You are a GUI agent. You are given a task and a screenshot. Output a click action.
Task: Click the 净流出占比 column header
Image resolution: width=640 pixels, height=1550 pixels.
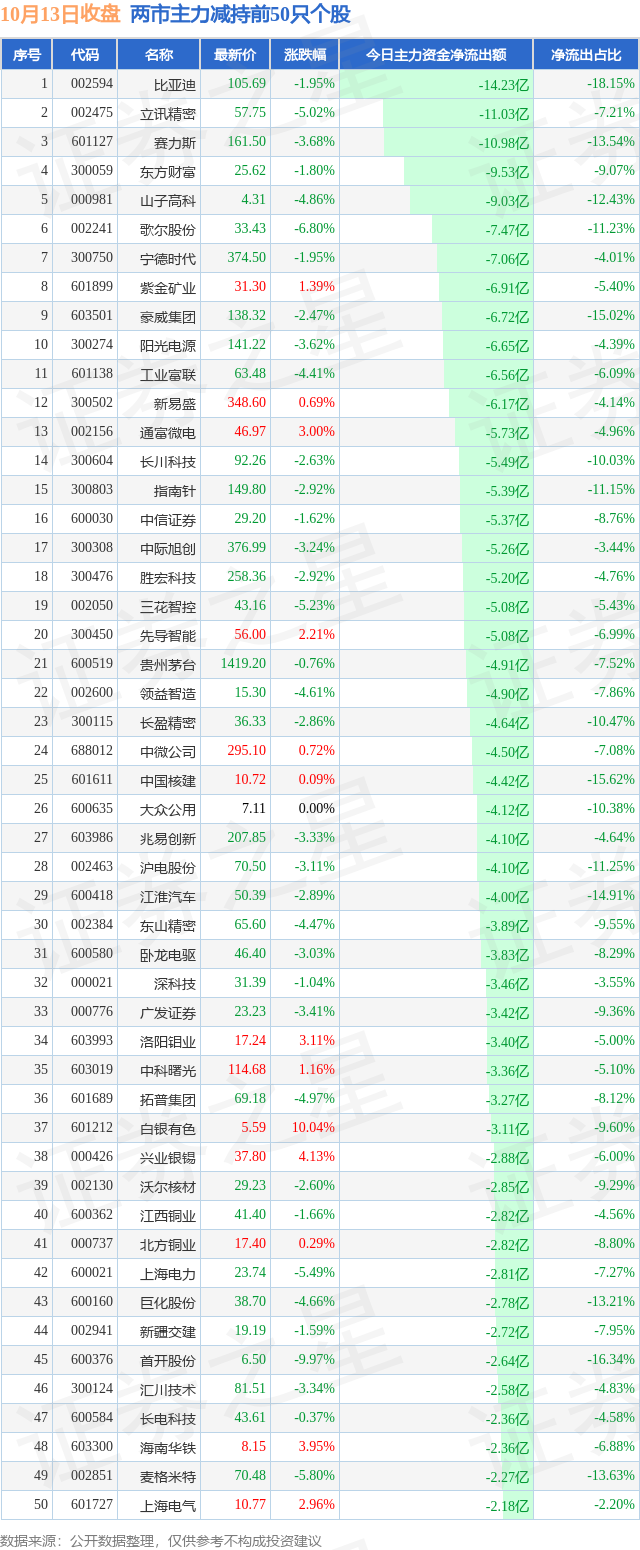586,55
